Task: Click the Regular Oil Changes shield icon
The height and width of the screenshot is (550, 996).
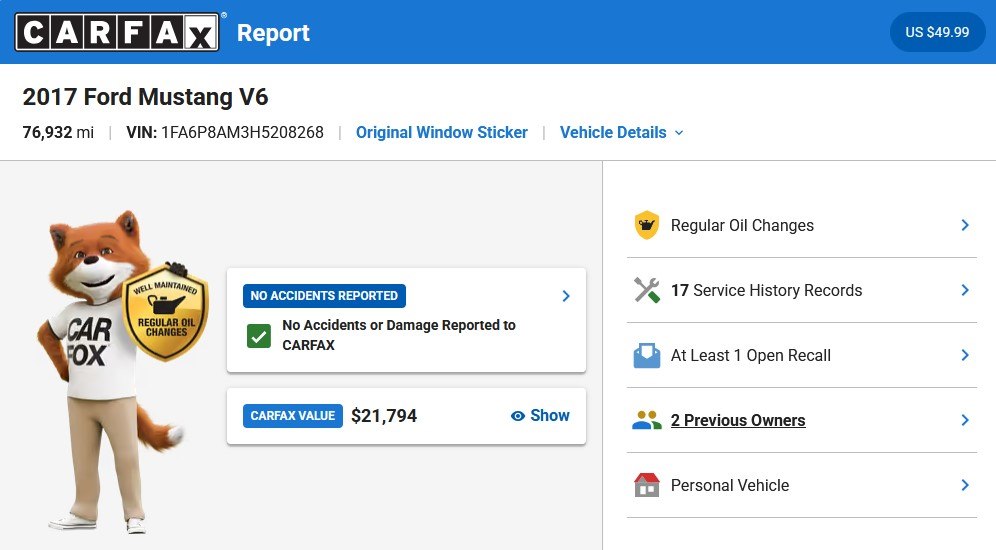Action: (647, 225)
